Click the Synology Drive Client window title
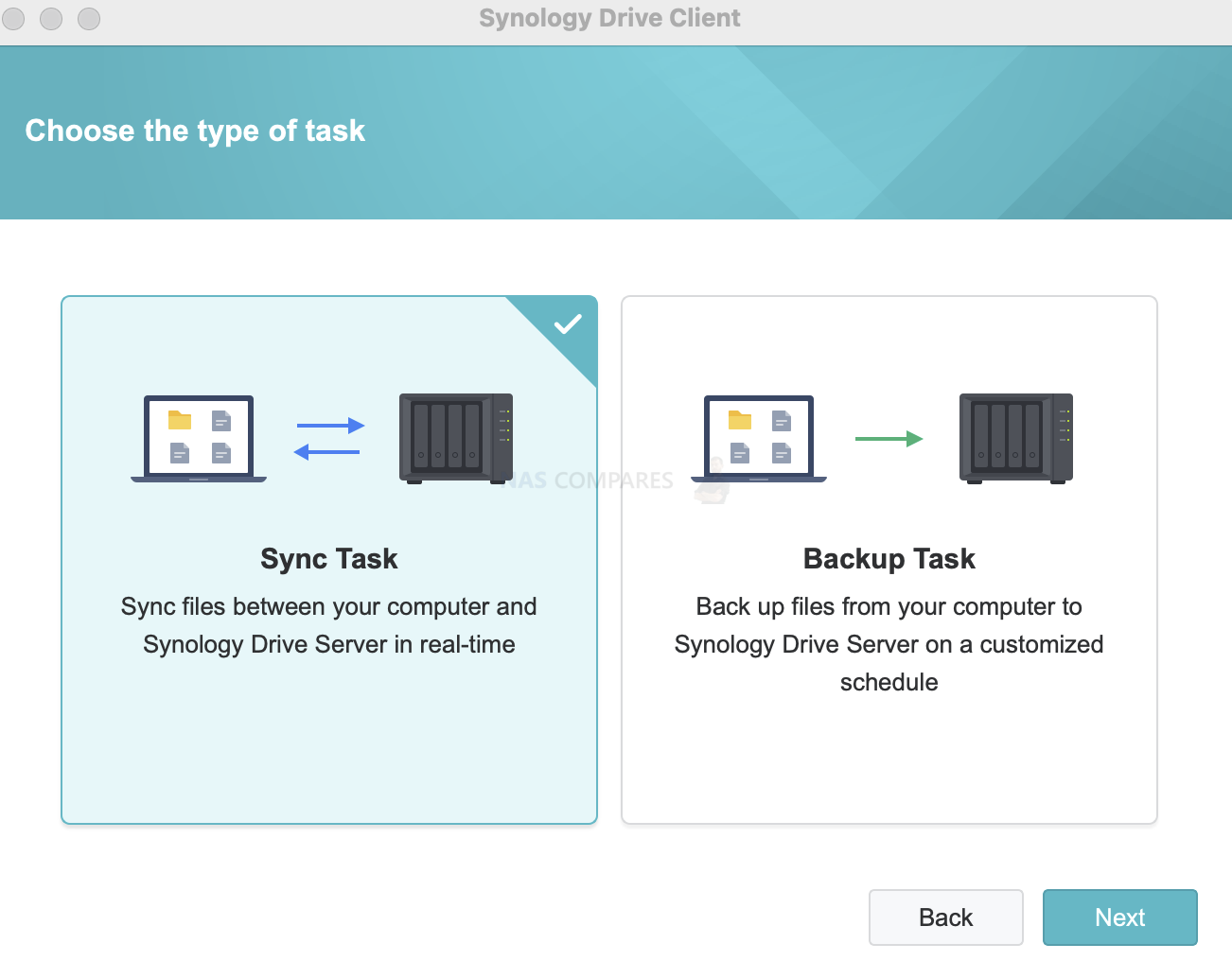1232x961 pixels. 609,18
